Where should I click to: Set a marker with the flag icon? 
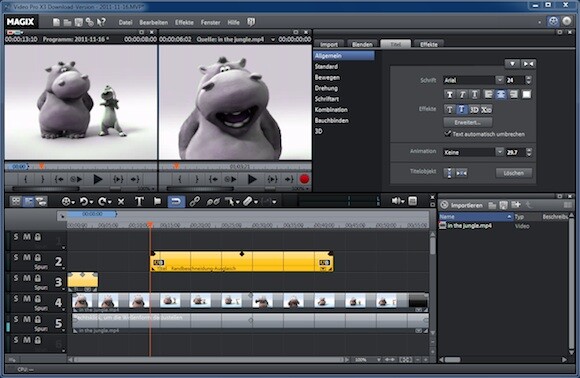[157, 202]
